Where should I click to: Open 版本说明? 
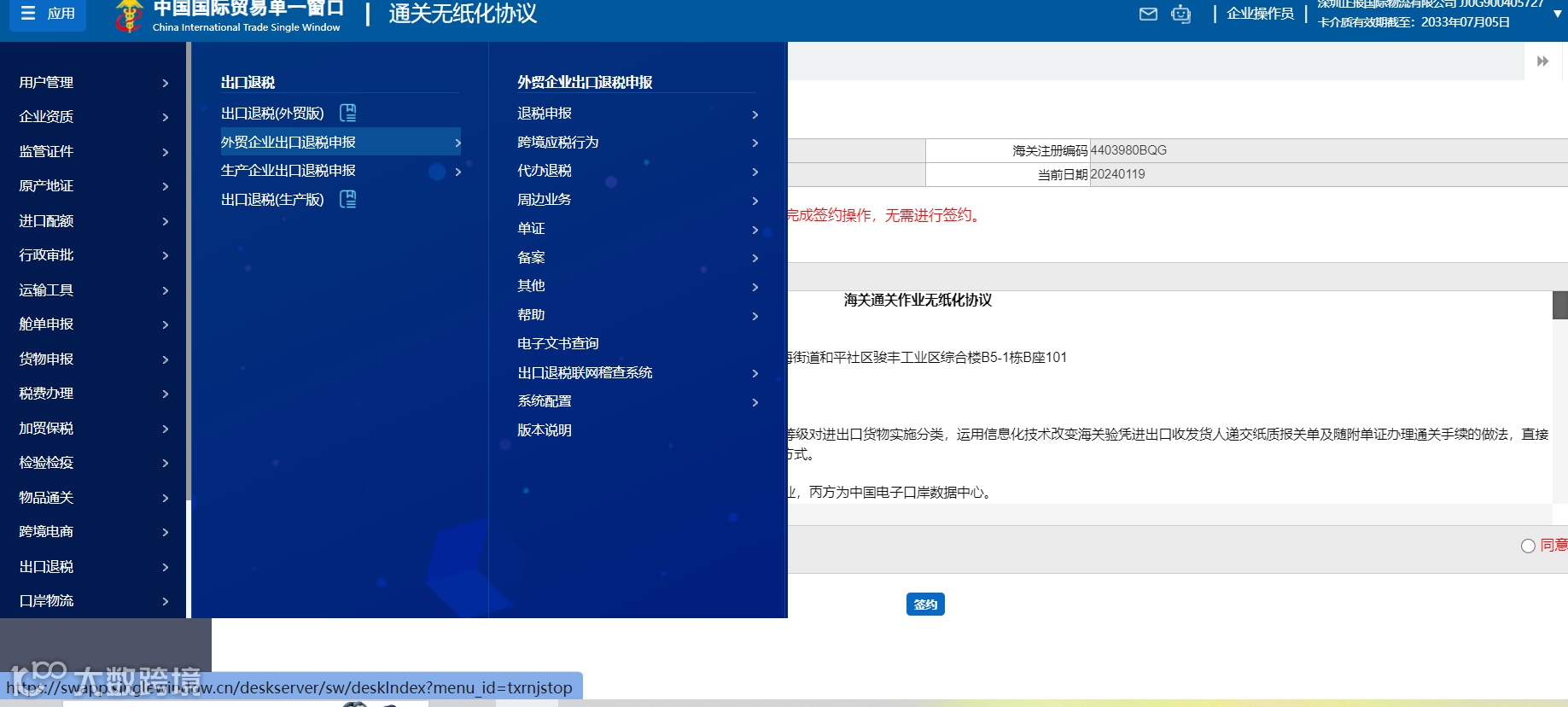coord(545,430)
